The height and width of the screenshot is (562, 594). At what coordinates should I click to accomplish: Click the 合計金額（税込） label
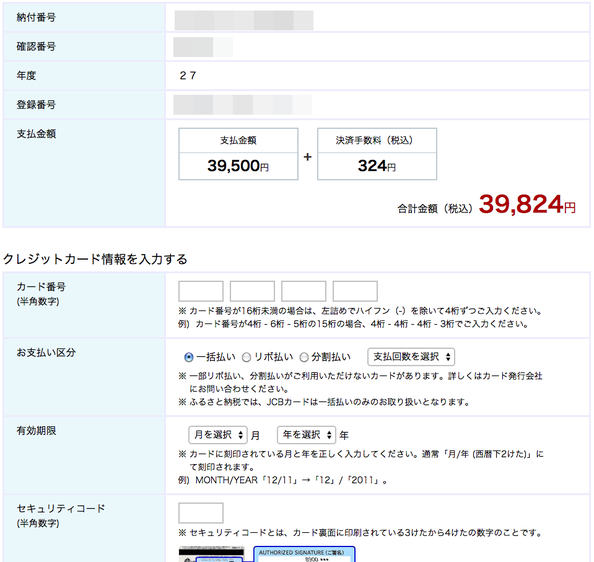point(435,209)
